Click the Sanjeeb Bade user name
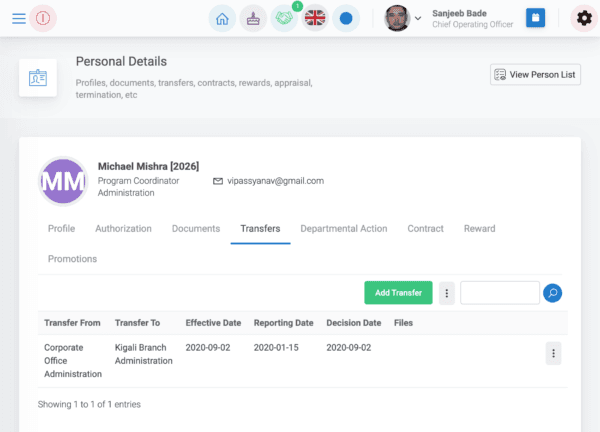This screenshot has height=432, width=600. tap(459, 13)
